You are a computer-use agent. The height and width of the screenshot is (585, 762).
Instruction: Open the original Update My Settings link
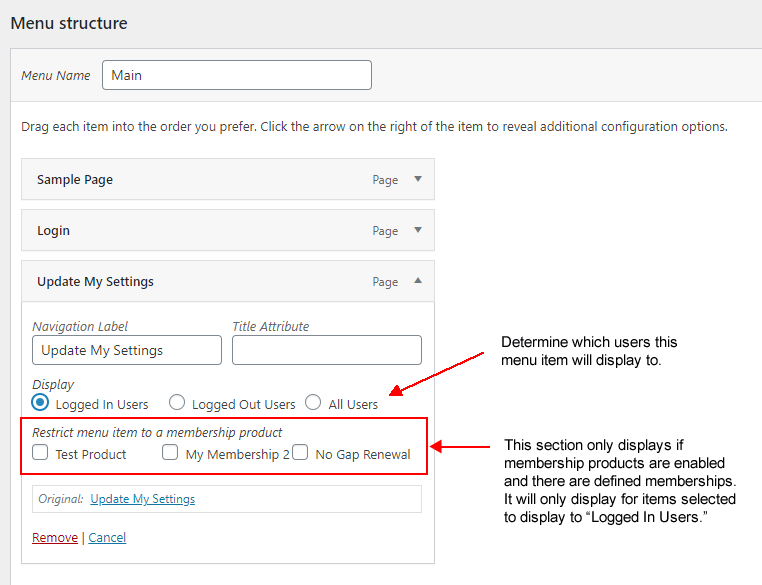pyautogui.click(x=142, y=499)
